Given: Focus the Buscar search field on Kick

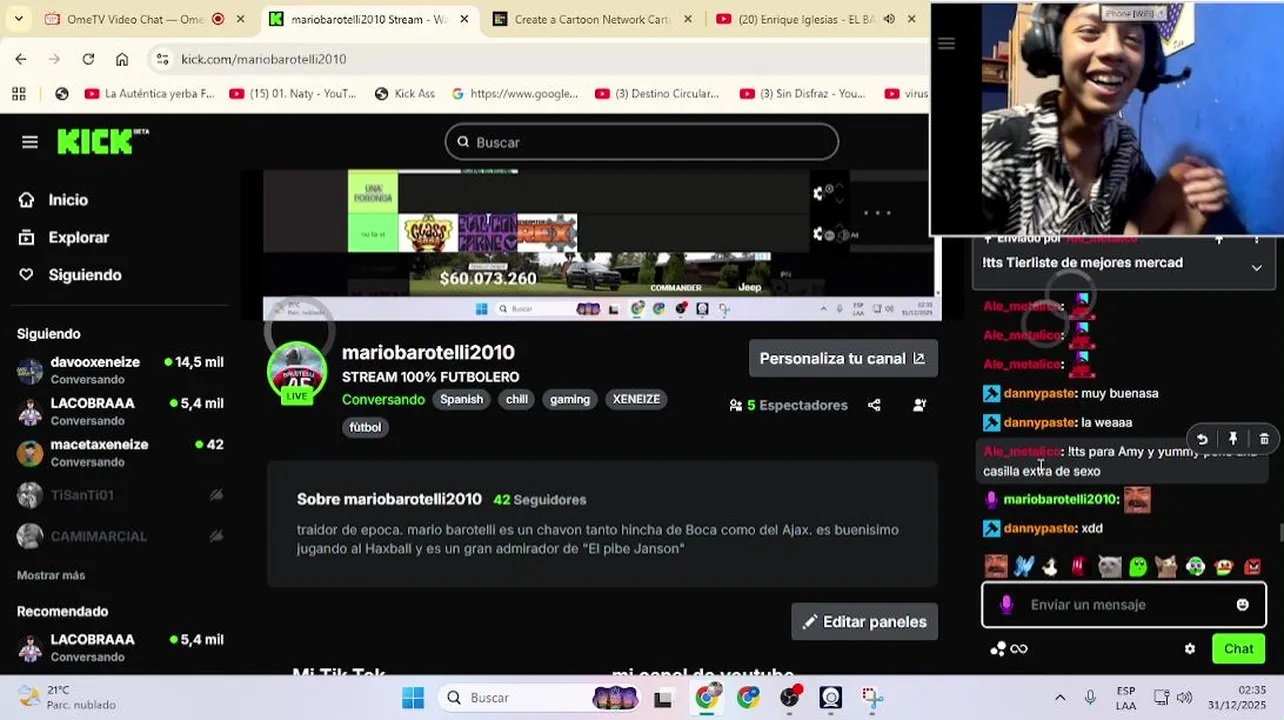Looking at the screenshot, I should (641, 142).
